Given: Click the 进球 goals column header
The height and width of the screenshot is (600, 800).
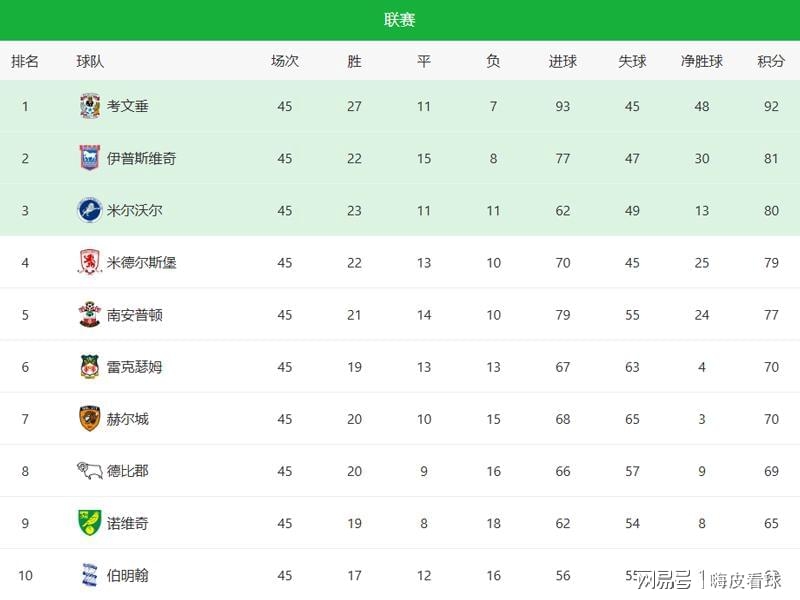Looking at the screenshot, I should tap(563, 61).
